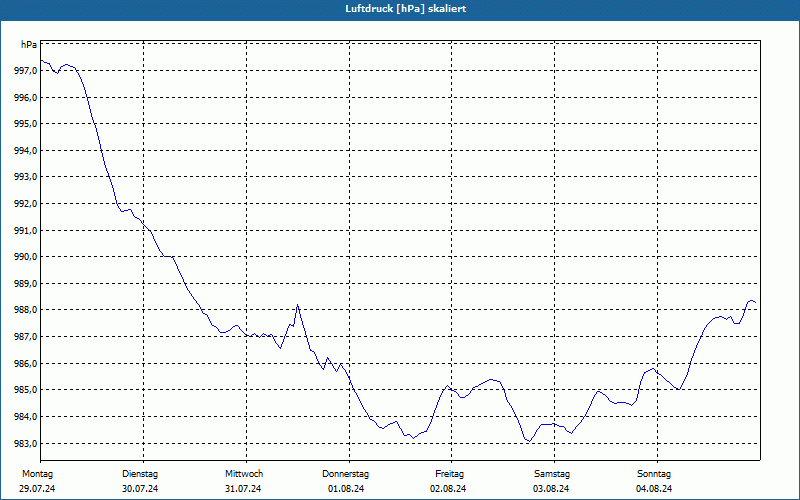Click the 990,0 axis value
This screenshot has height=500, width=800.
click(25, 257)
